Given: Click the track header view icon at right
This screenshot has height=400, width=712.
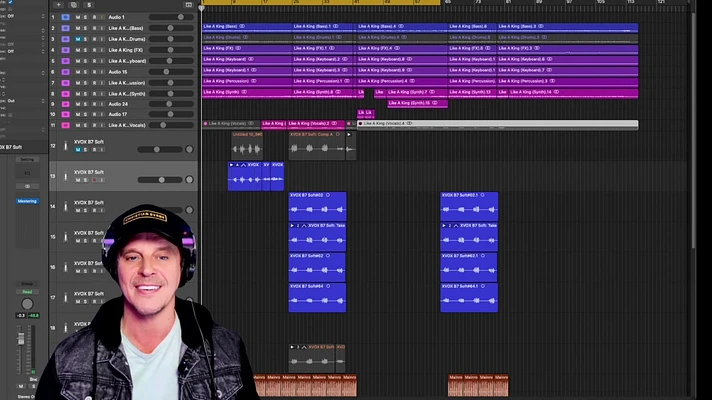Looking at the screenshot, I should [189, 4].
